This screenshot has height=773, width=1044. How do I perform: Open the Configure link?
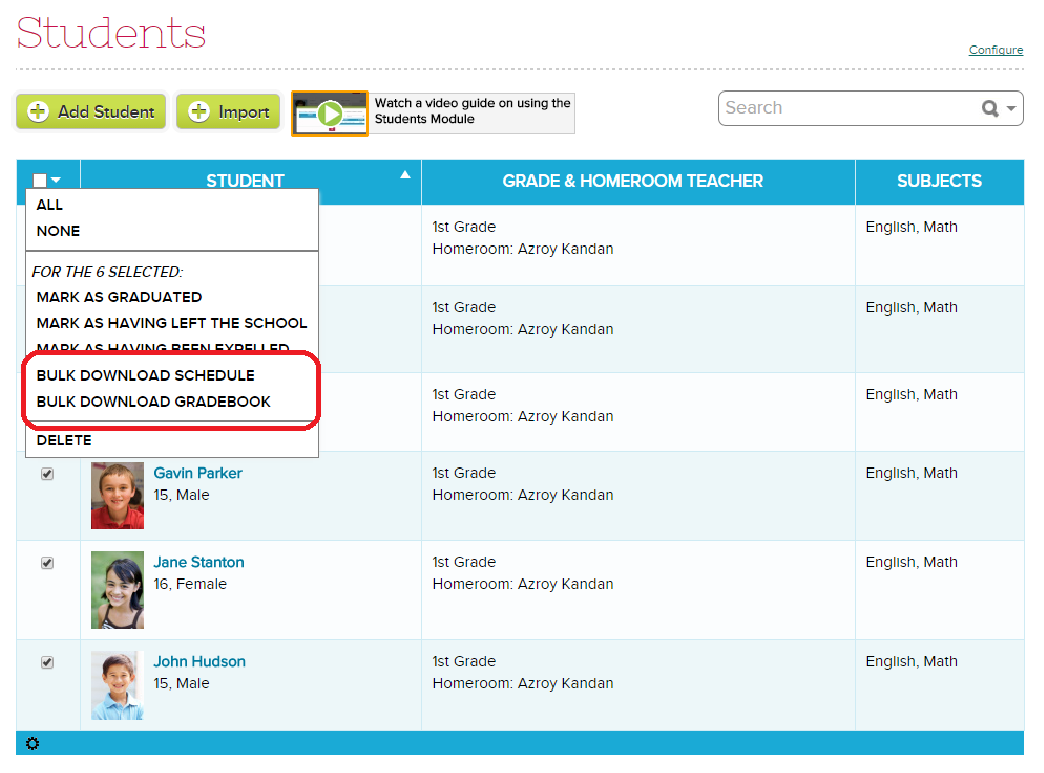point(995,50)
